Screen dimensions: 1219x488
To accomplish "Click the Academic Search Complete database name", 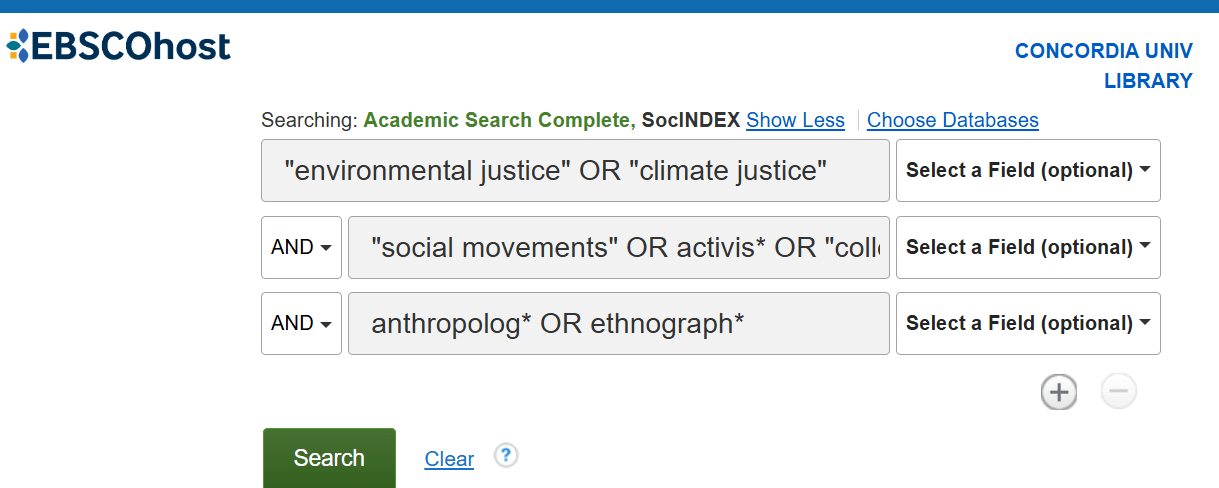I will click(499, 120).
